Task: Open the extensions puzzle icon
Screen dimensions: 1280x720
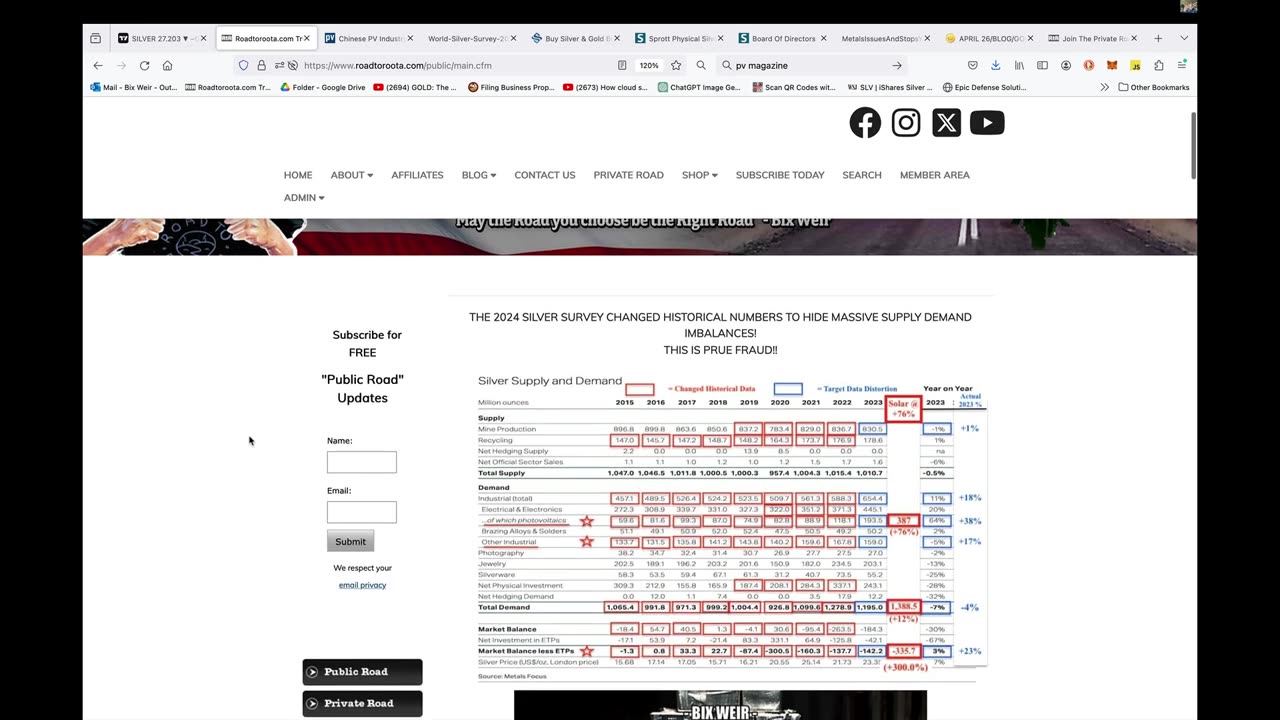Action: pyautogui.click(x=1158, y=65)
